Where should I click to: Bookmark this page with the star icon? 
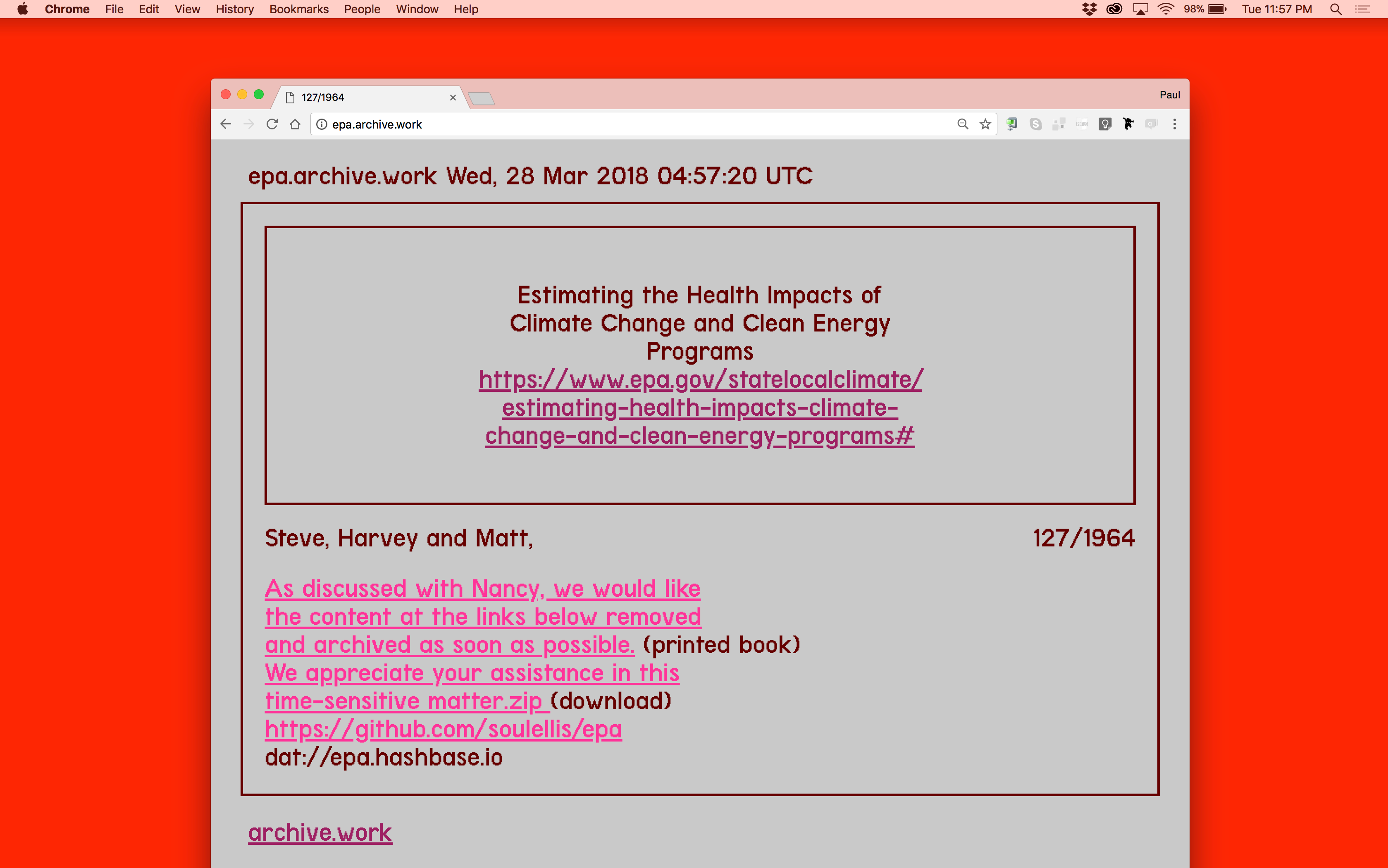point(985,124)
